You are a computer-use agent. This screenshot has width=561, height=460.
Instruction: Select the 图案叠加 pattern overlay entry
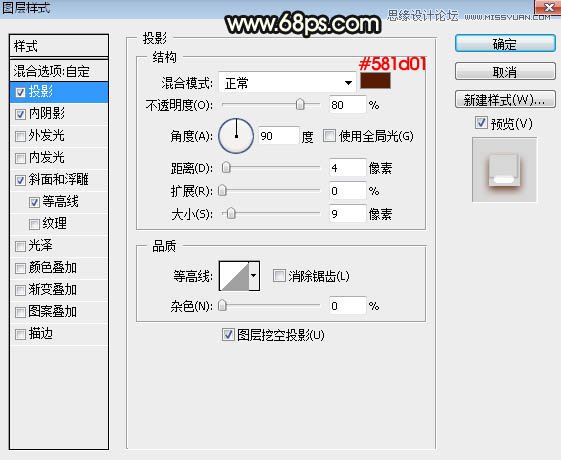(x=59, y=312)
